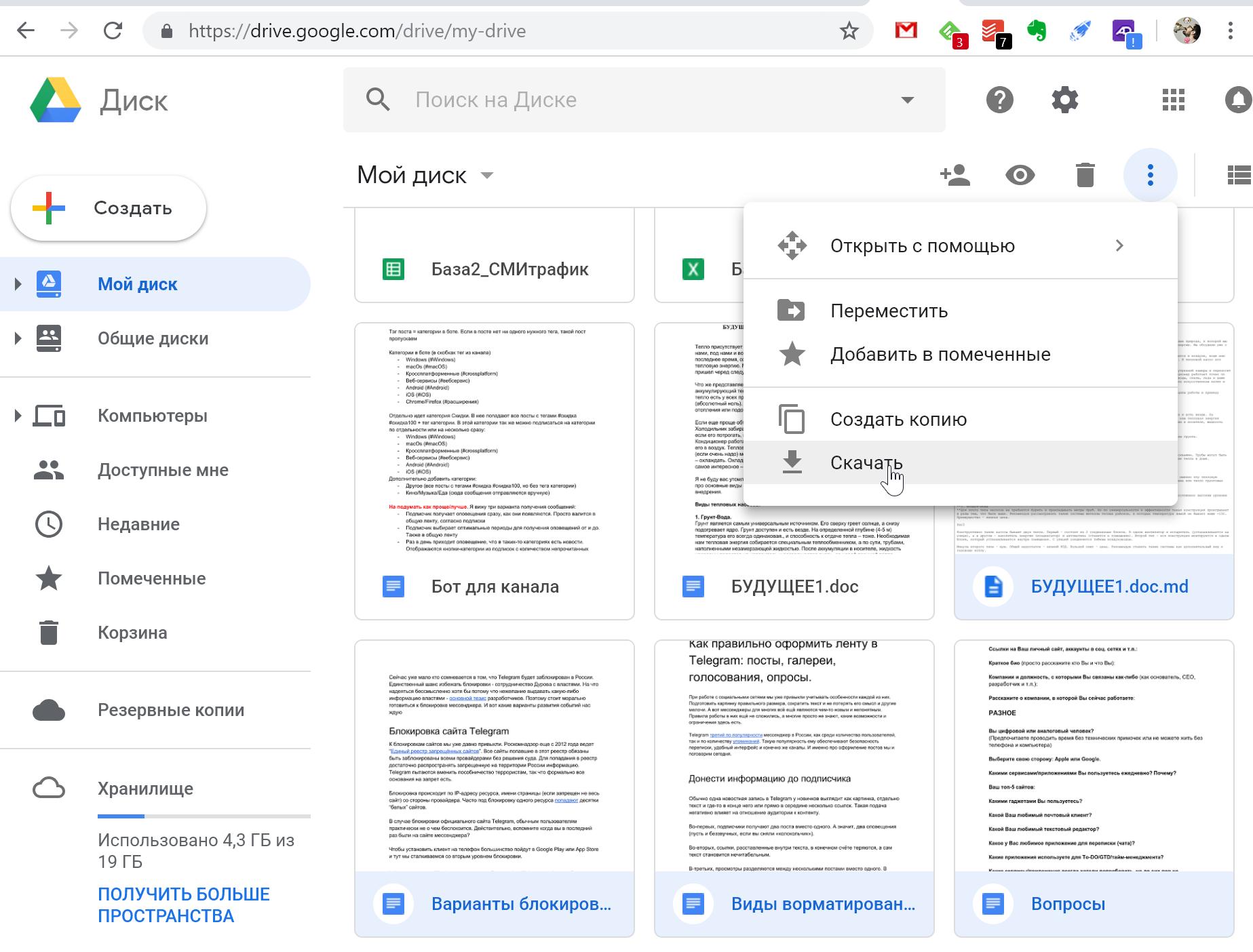Open Chrome three-dot menu
Screen dimensions: 1253x952
point(1230,31)
